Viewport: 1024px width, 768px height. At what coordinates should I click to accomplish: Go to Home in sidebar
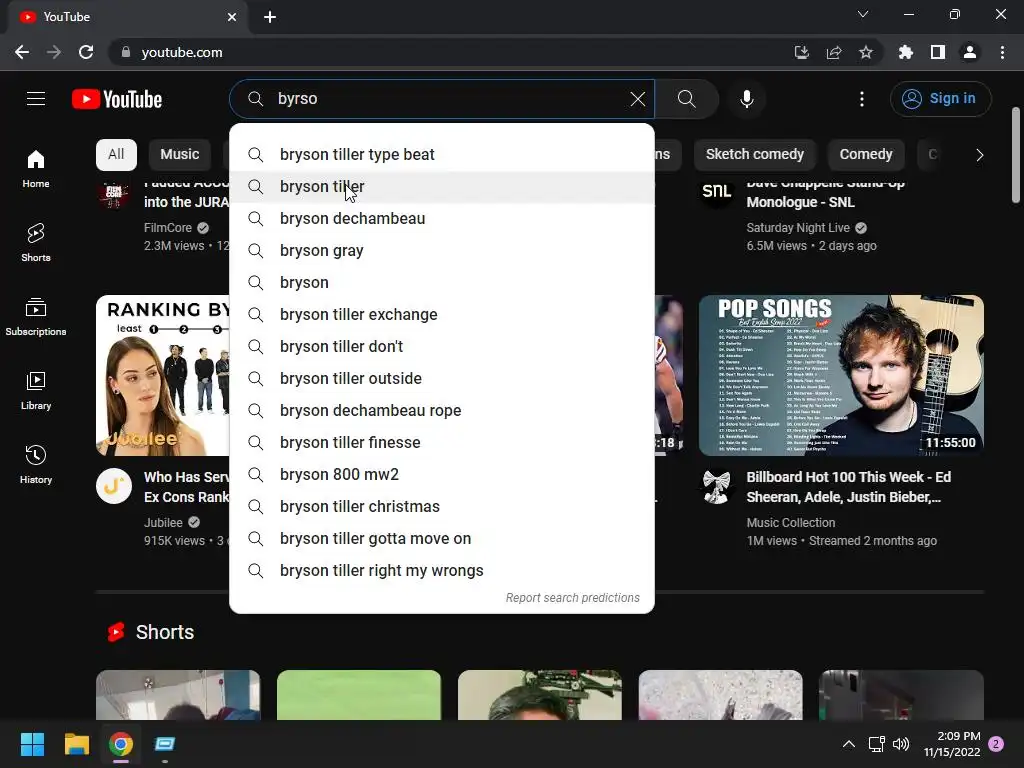pyautogui.click(x=36, y=168)
